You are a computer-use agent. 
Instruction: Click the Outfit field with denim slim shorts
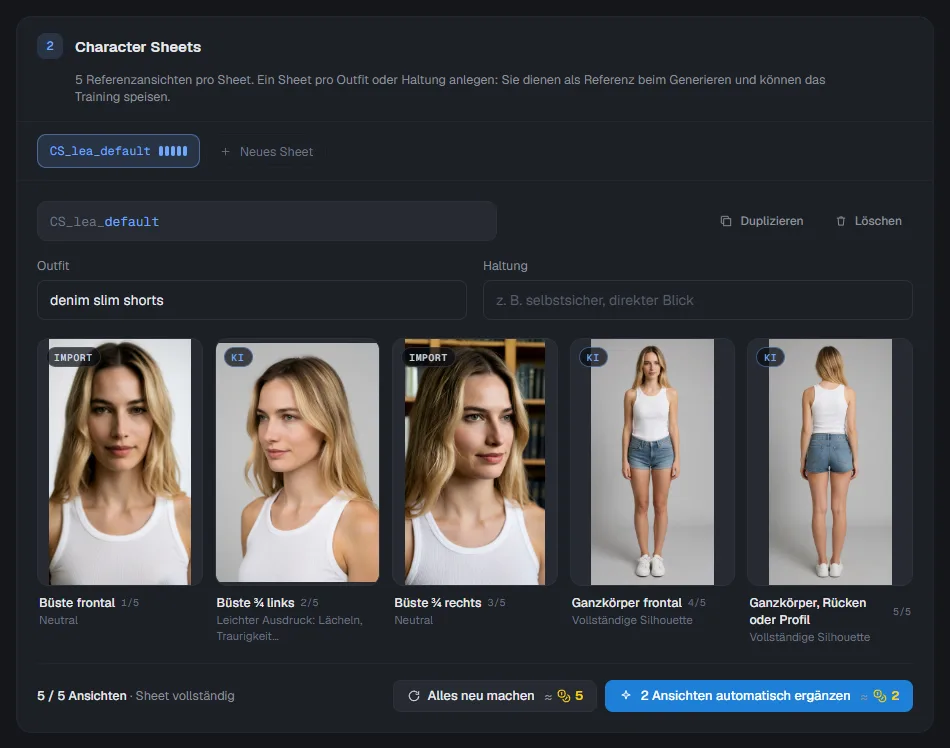click(251, 300)
